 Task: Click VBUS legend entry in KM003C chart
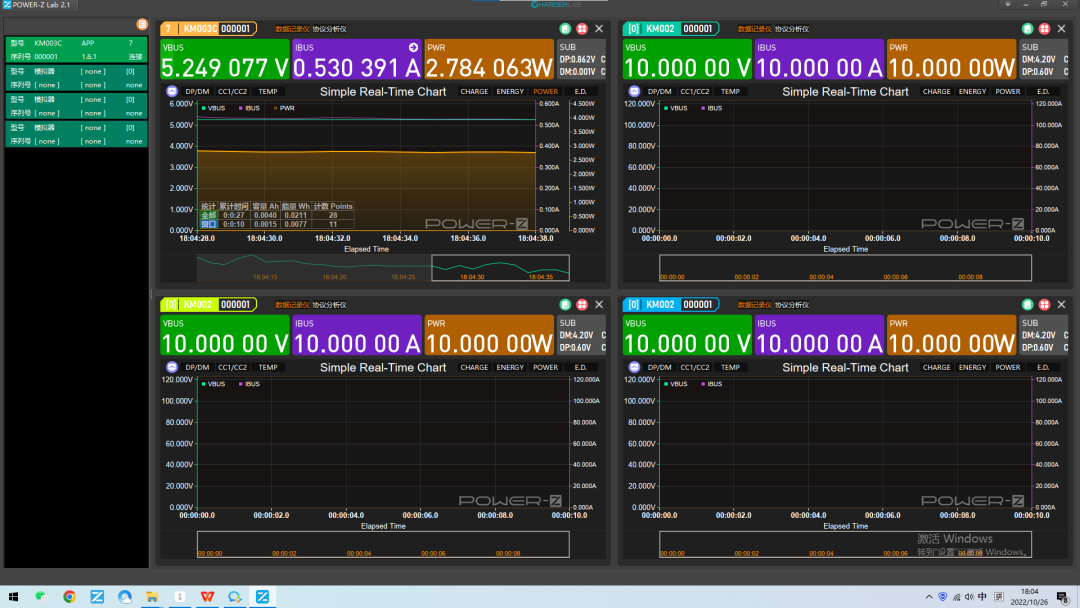click(x=214, y=108)
